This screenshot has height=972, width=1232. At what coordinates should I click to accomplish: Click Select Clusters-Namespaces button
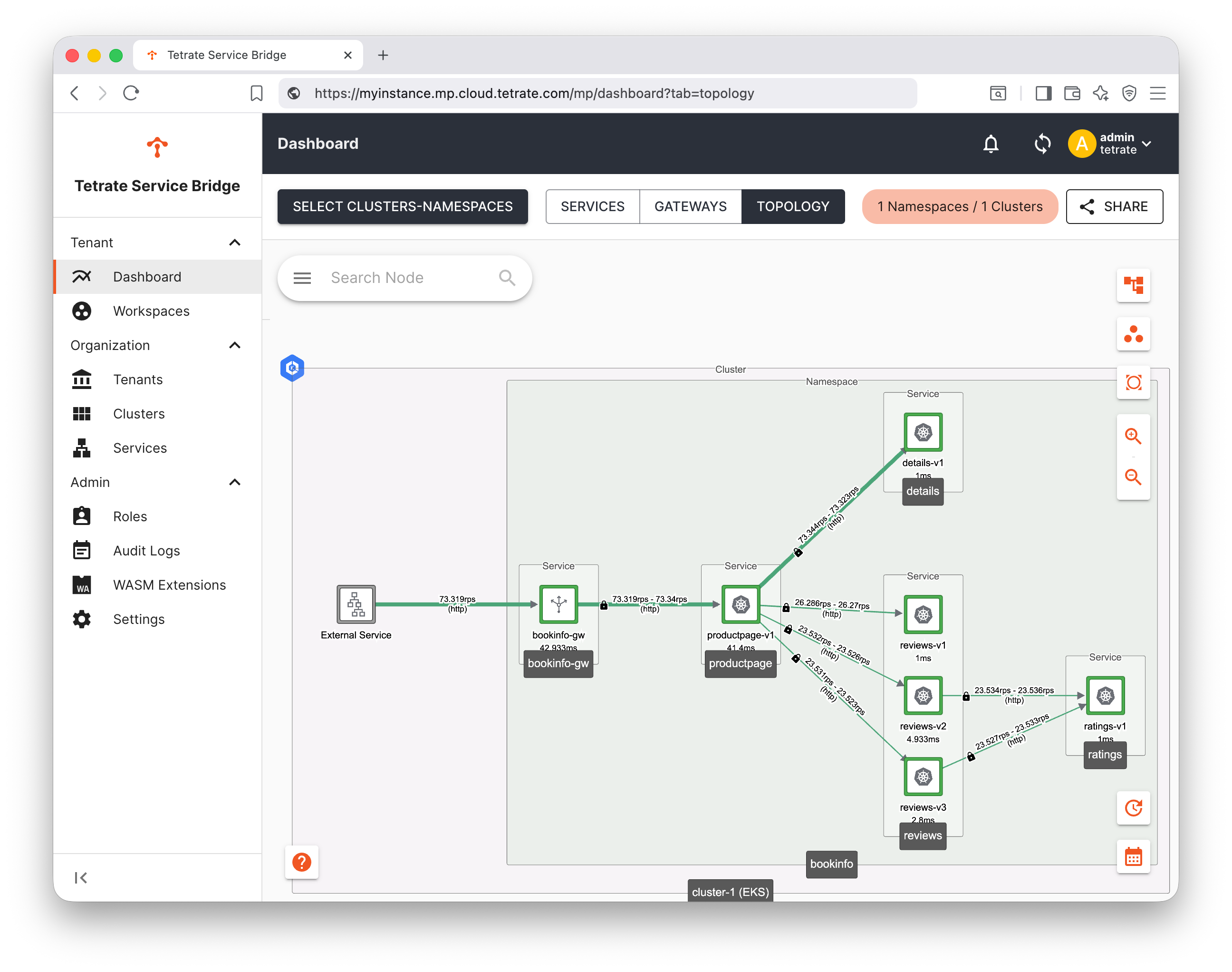[x=402, y=206]
